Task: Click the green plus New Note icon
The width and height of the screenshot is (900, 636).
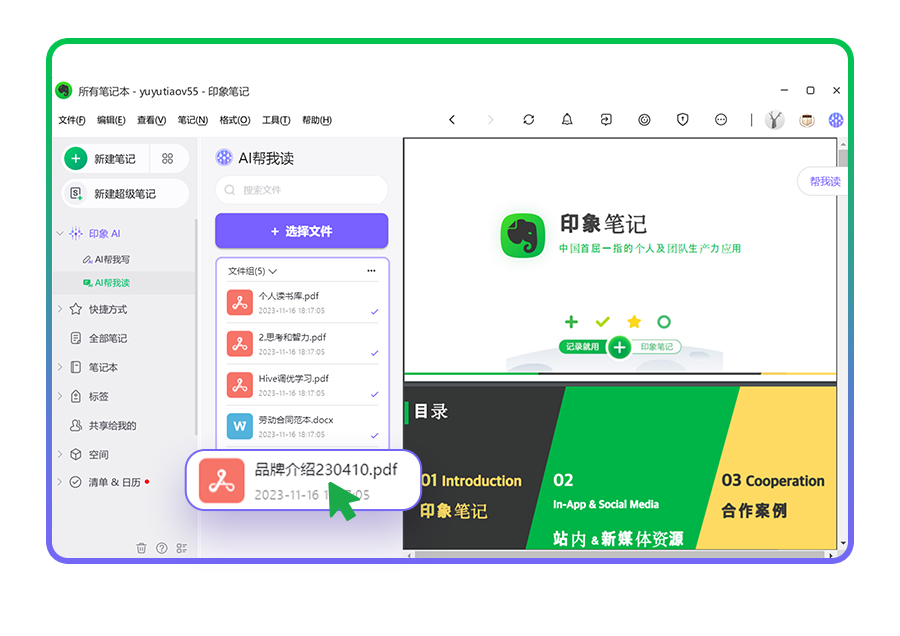Action: point(76,158)
